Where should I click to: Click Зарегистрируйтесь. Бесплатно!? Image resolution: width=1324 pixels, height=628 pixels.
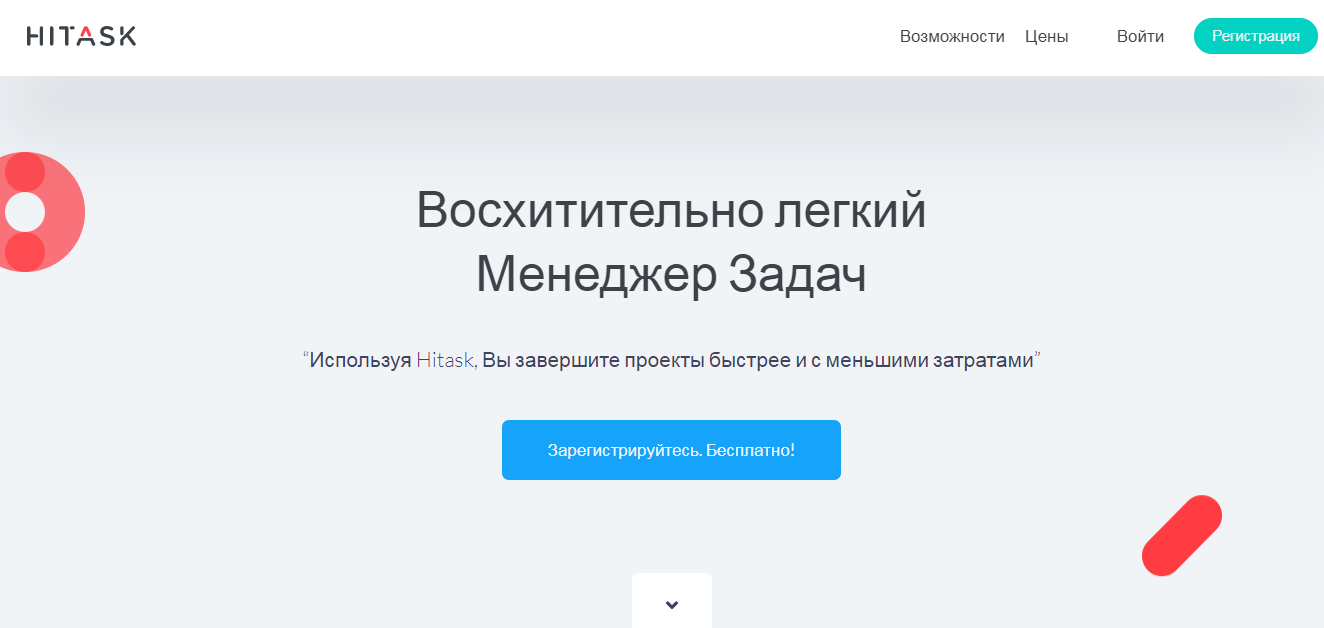click(x=671, y=449)
